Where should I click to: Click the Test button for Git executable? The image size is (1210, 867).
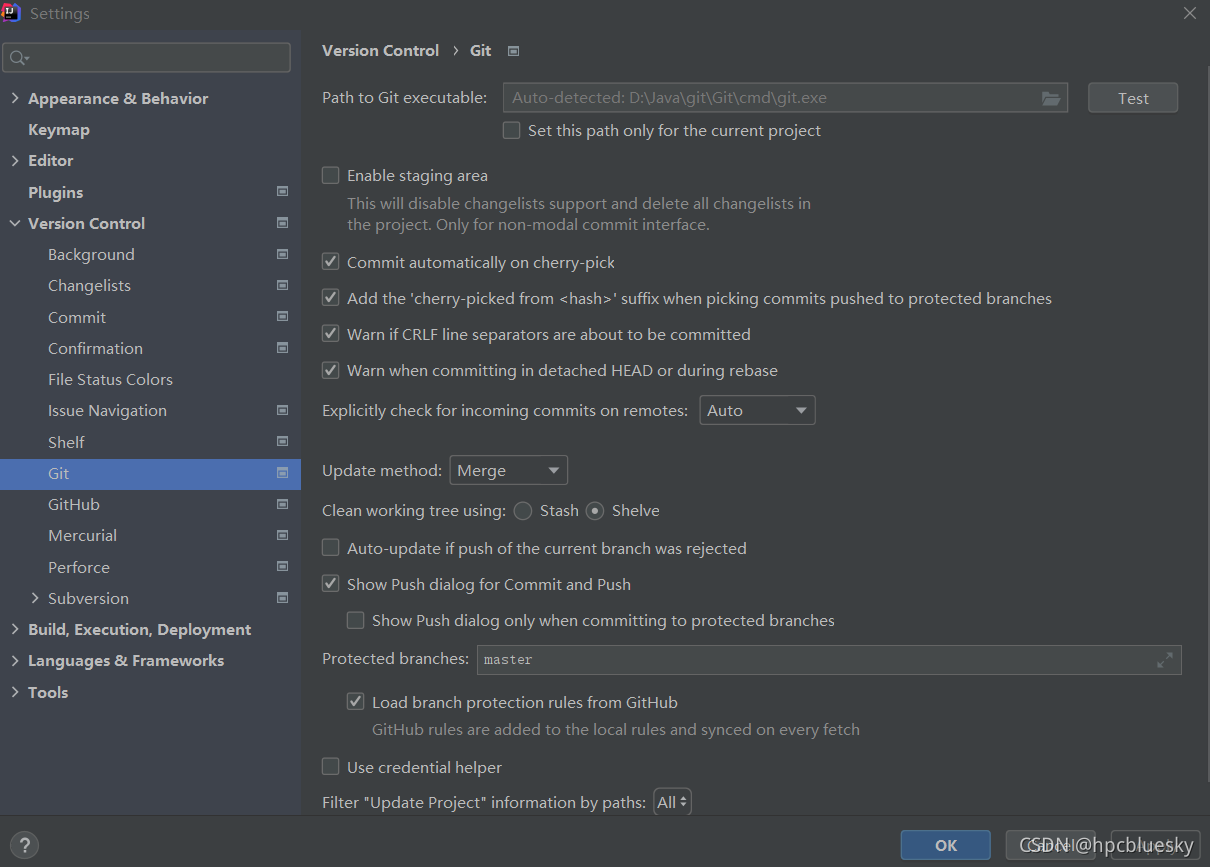(x=1133, y=98)
